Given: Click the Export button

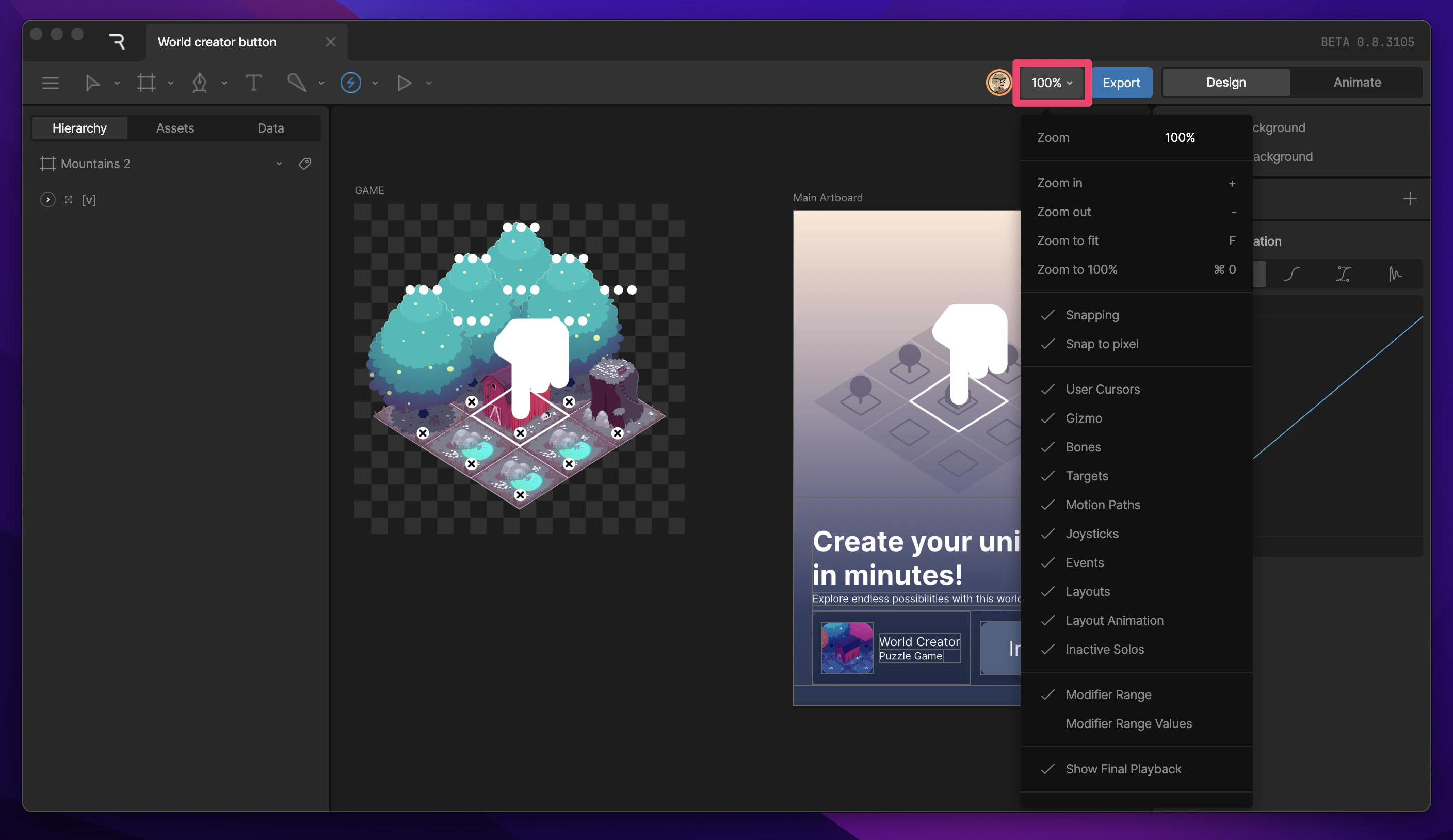Looking at the screenshot, I should 1121,83.
